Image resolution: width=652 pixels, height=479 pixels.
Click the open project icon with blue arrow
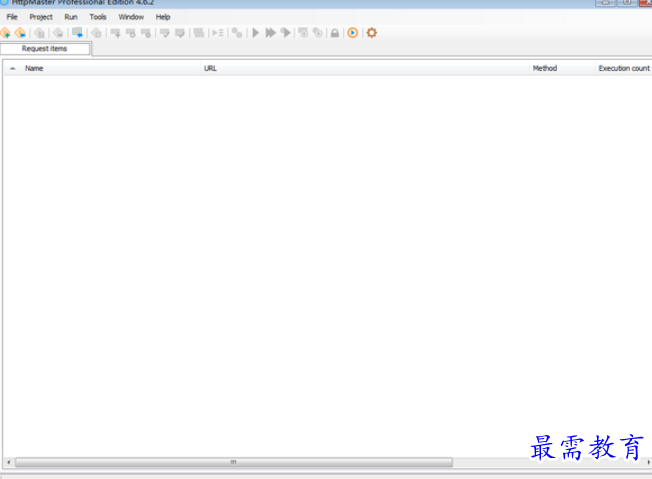tap(20, 33)
